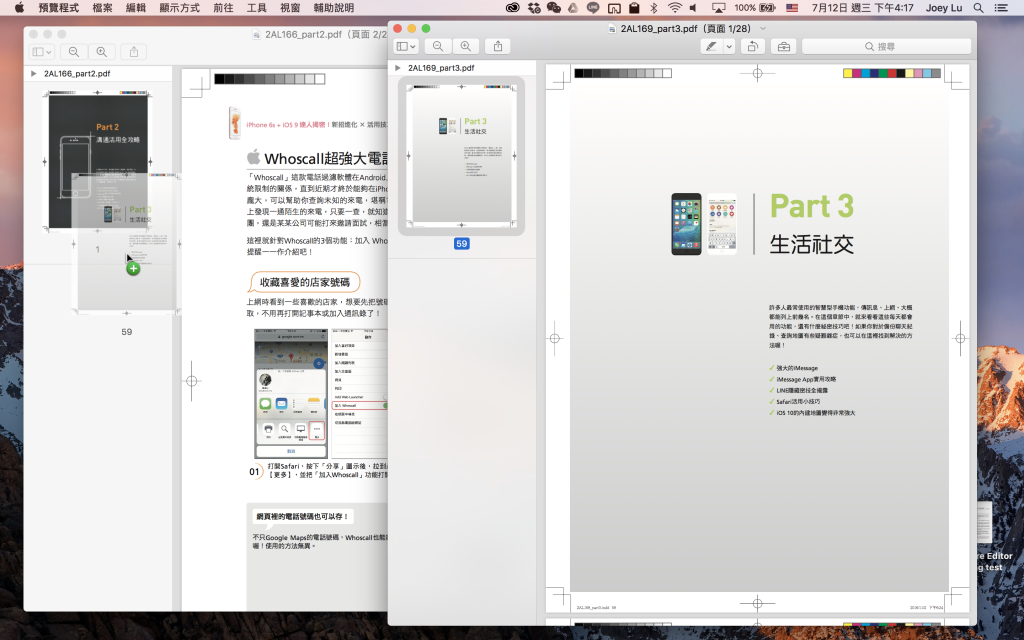The image size is (1024, 640).
Task: Open the Joey Lu user menu
Action: [944, 8]
